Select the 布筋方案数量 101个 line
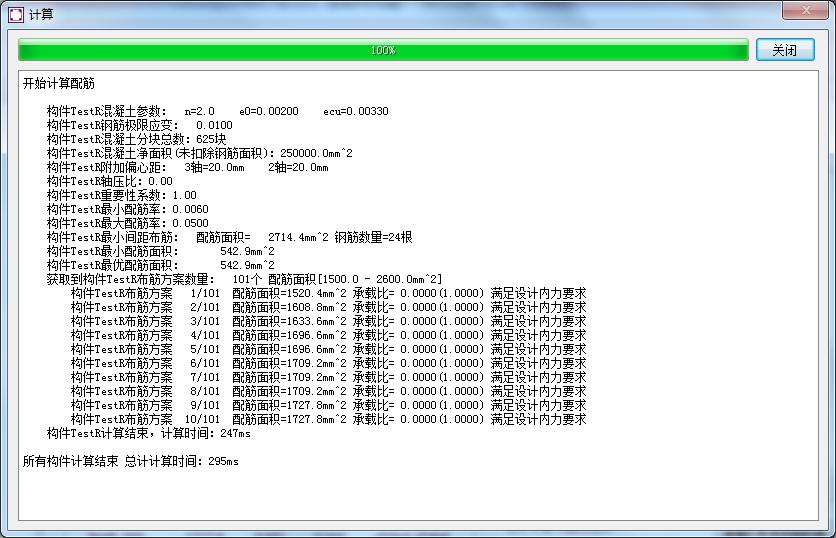Viewport: 836px width, 538px height. click(x=244, y=279)
